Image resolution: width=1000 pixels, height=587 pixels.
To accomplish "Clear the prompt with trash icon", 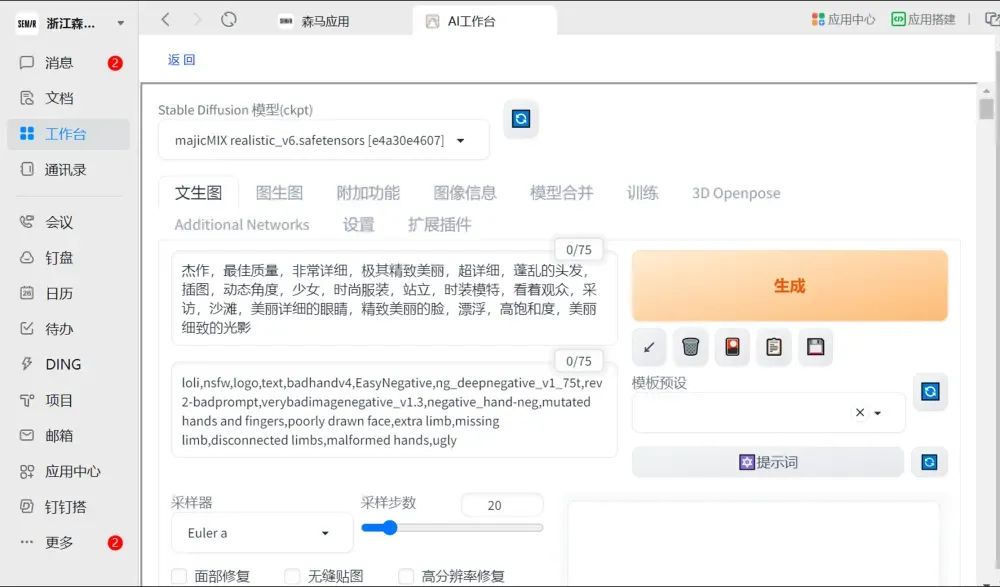I will tap(691, 347).
